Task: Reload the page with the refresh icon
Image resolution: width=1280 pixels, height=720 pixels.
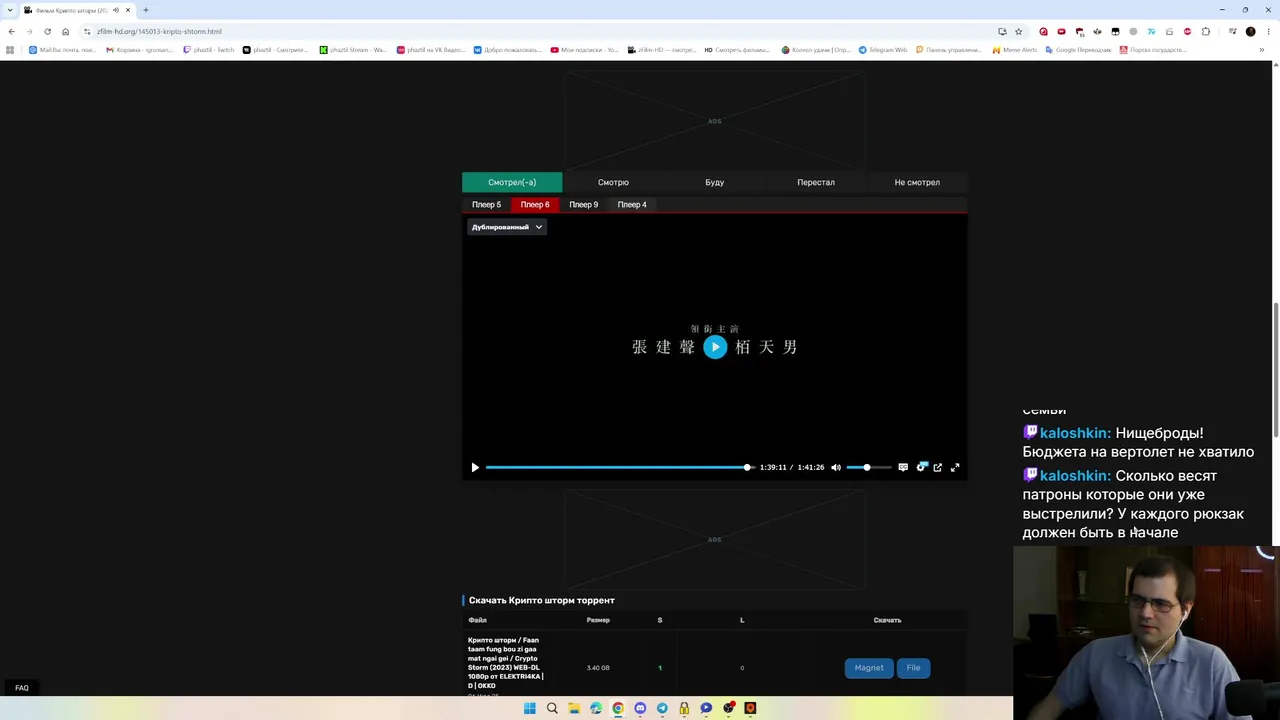Action: pos(47,31)
